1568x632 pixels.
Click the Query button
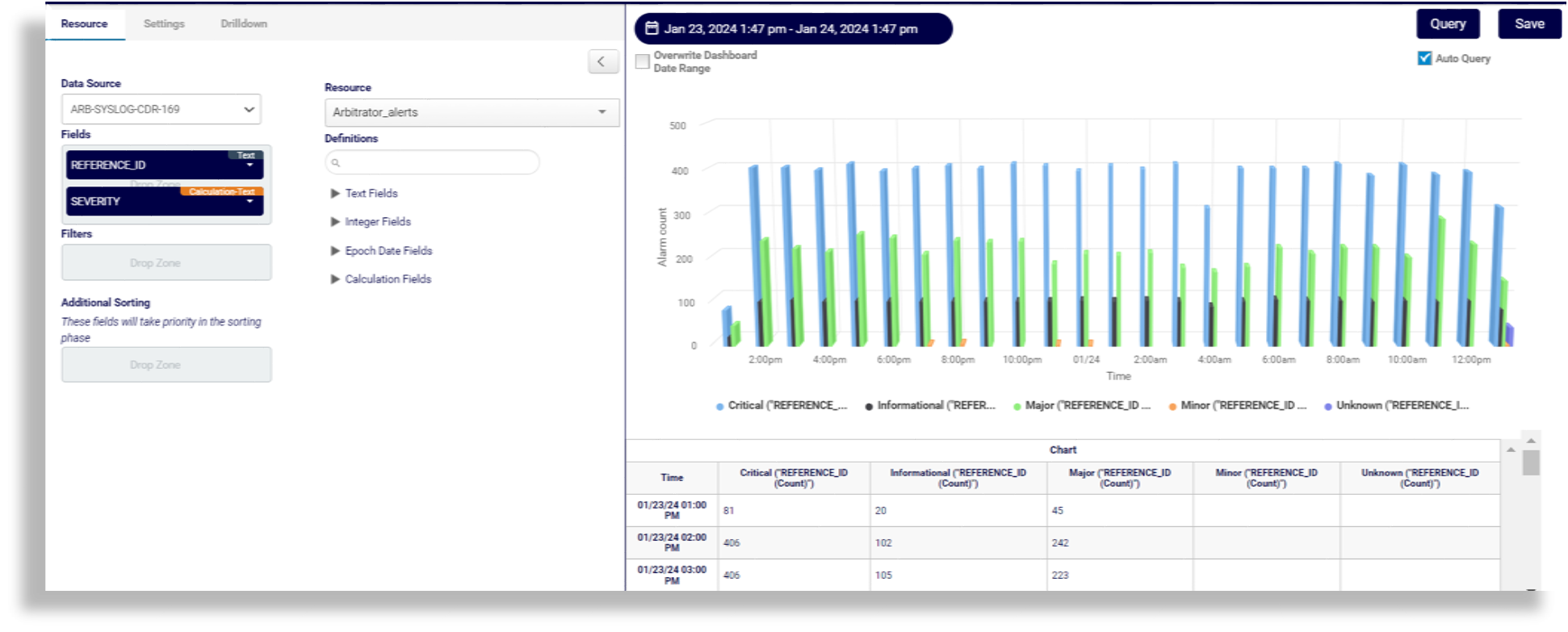tap(1447, 24)
